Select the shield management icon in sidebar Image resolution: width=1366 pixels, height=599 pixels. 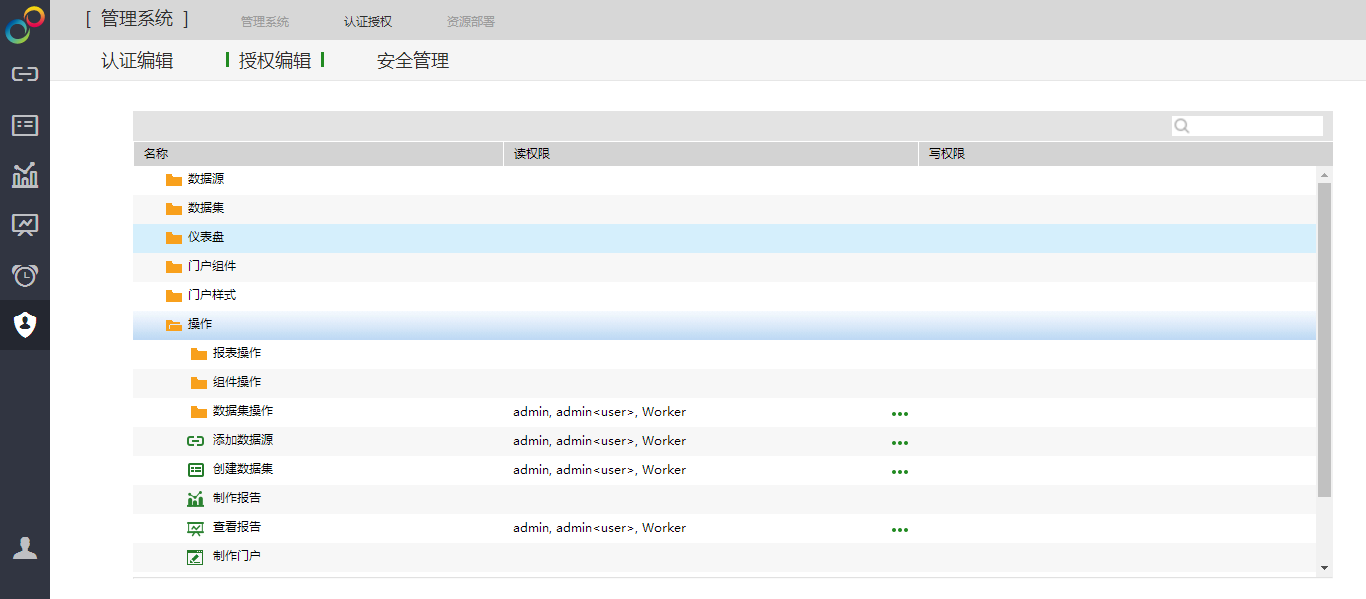click(25, 324)
